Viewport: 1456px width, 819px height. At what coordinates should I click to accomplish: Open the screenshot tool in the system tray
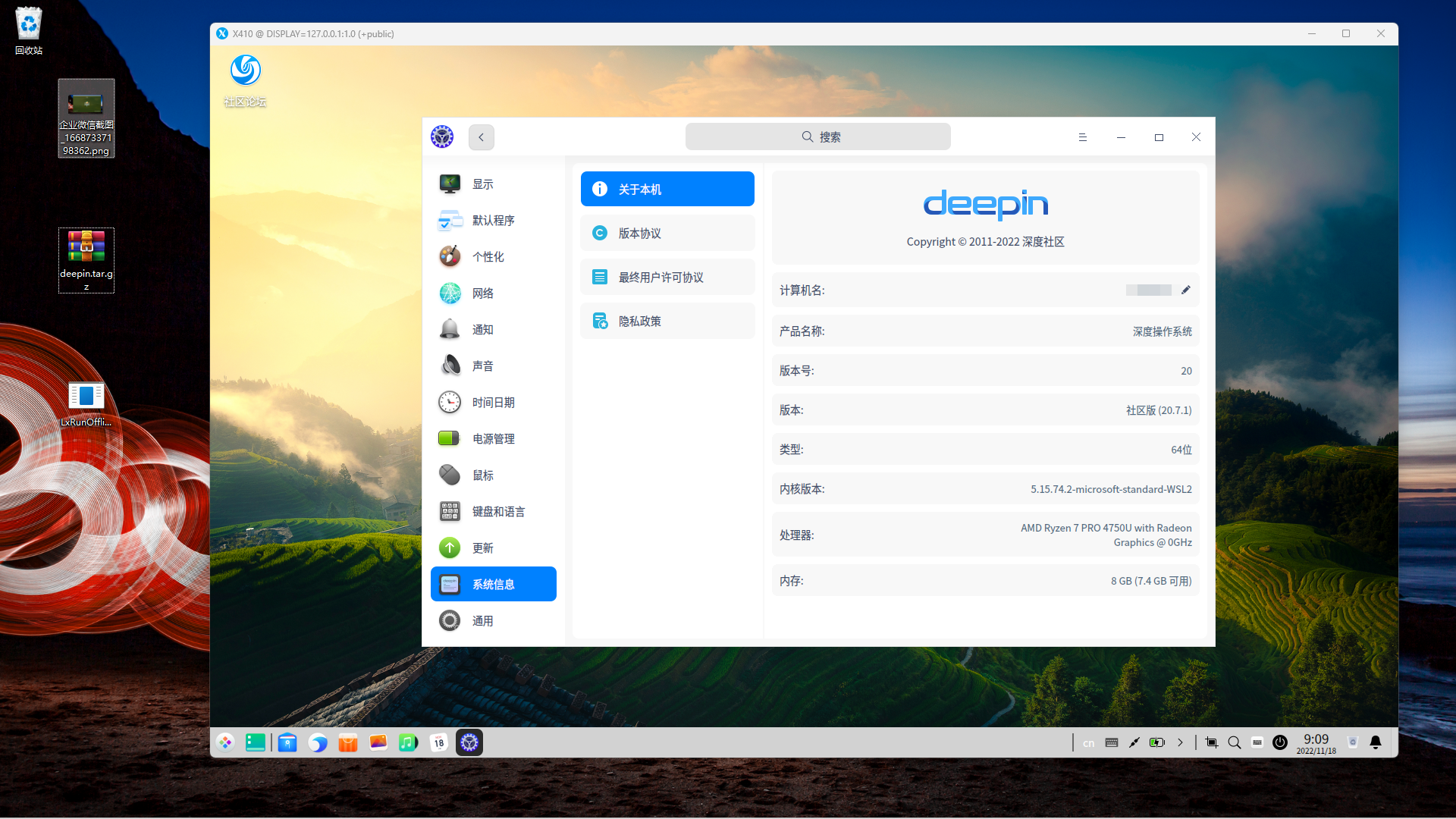point(1211,742)
